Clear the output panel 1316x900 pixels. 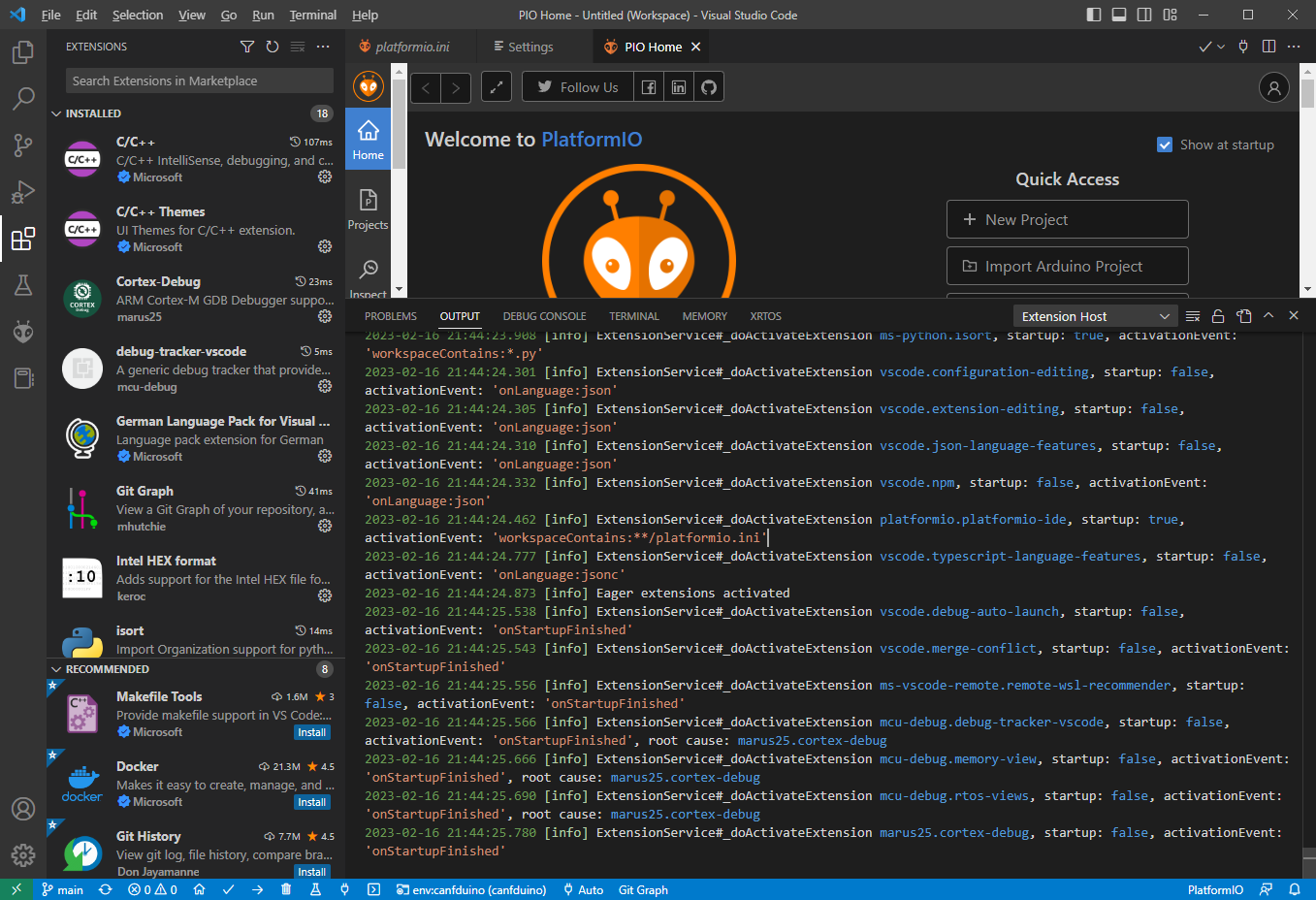1193,316
